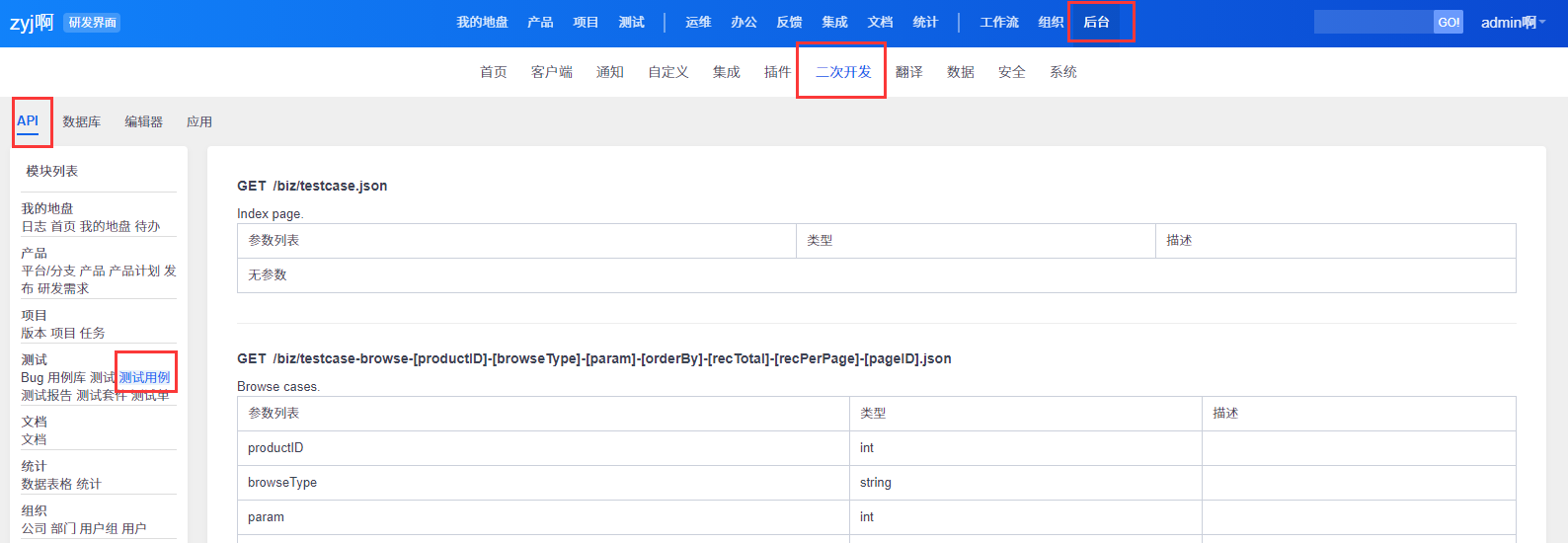The image size is (1568, 543).
Task: Open the 日志 module link
Action: click(34, 226)
